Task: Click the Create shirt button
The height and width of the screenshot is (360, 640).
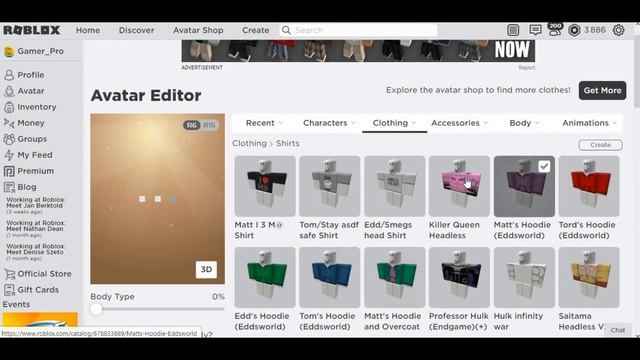Action: [600, 145]
